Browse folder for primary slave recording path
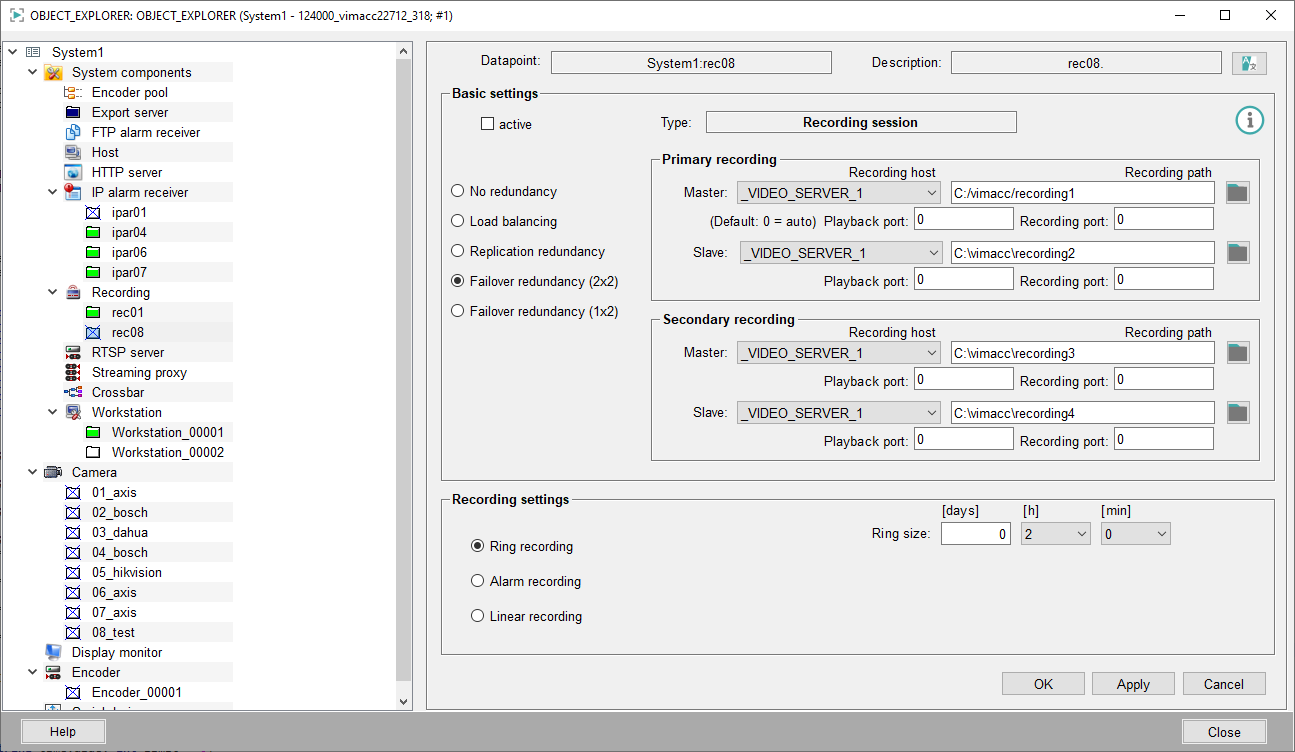The height and width of the screenshot is (752, 1295). pyautogui.click(x=1238, y=253)
